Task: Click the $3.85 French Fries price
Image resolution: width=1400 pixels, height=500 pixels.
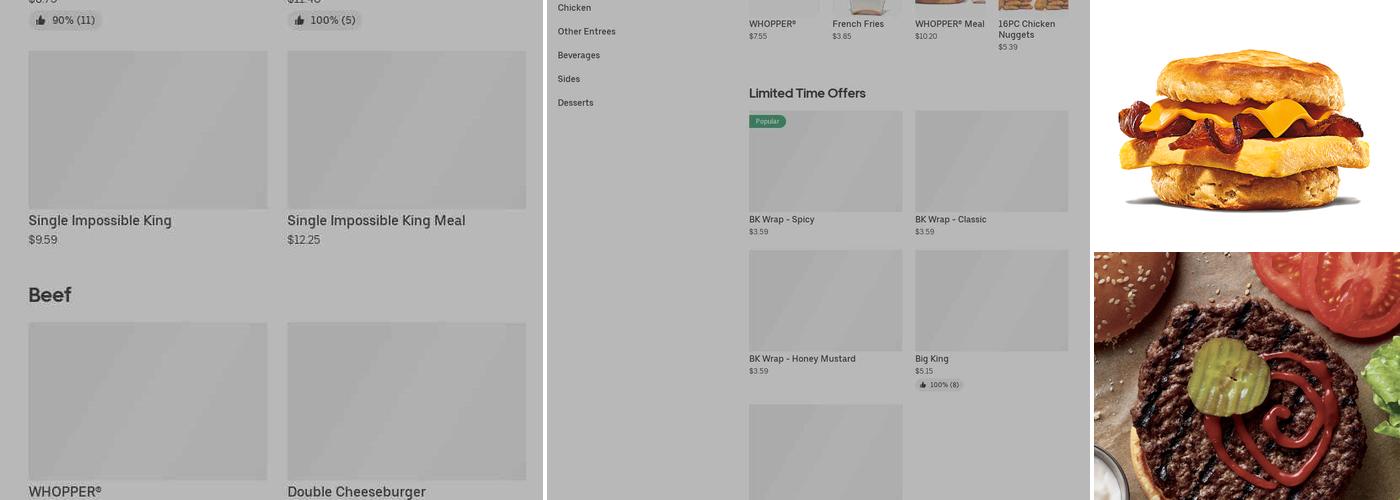Action: coord(842,36)
